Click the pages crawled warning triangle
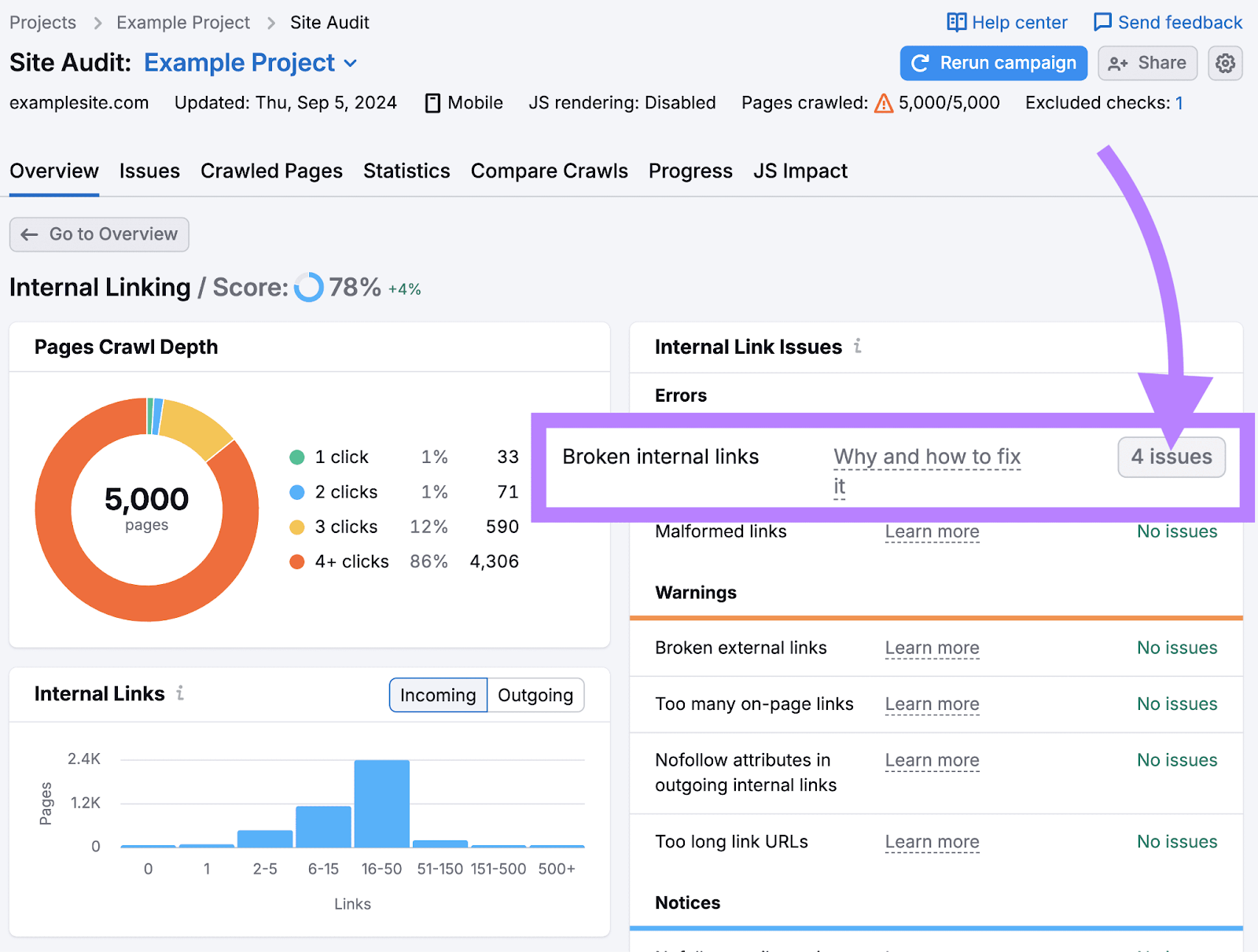This screenshot has width=1258, height=952. 884,103
